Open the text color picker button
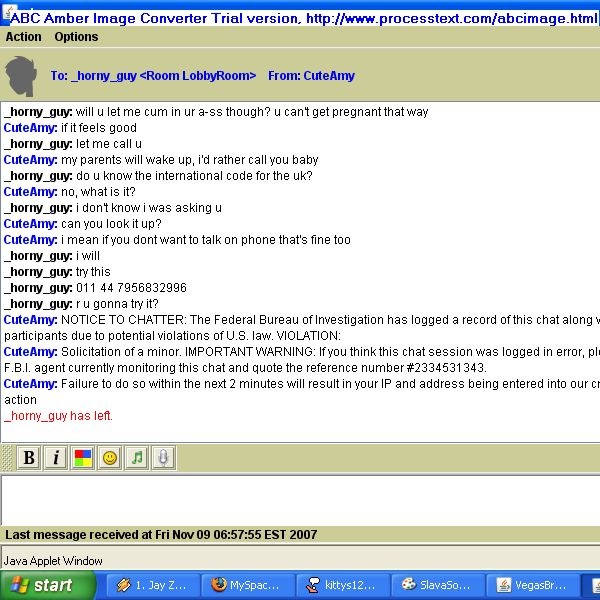Screen dimensions: 600x600 [x=83, y=457]
